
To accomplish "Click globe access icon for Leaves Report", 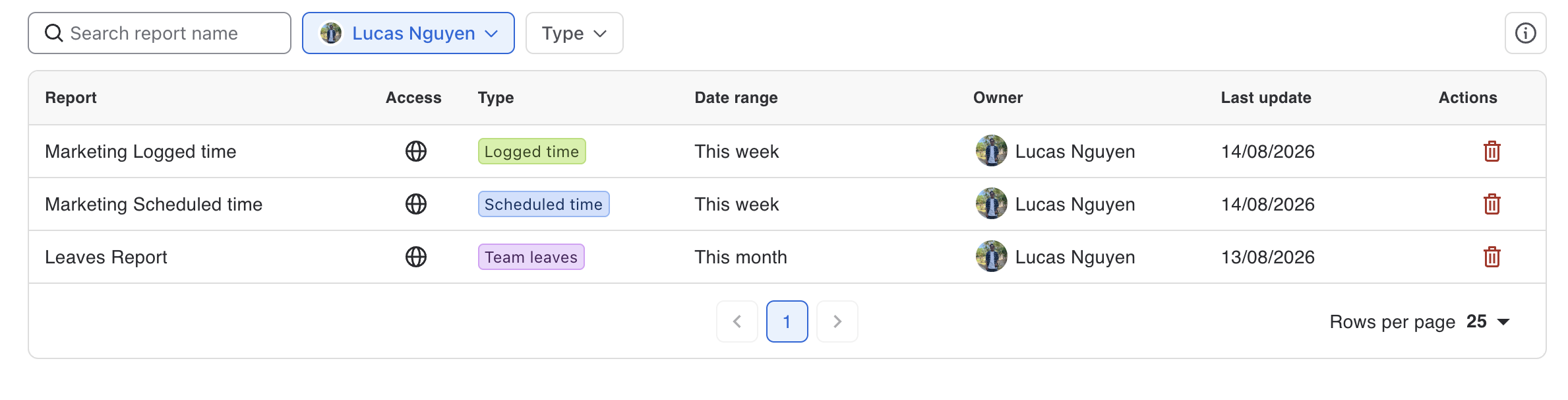I will click(x=415, y=257).
